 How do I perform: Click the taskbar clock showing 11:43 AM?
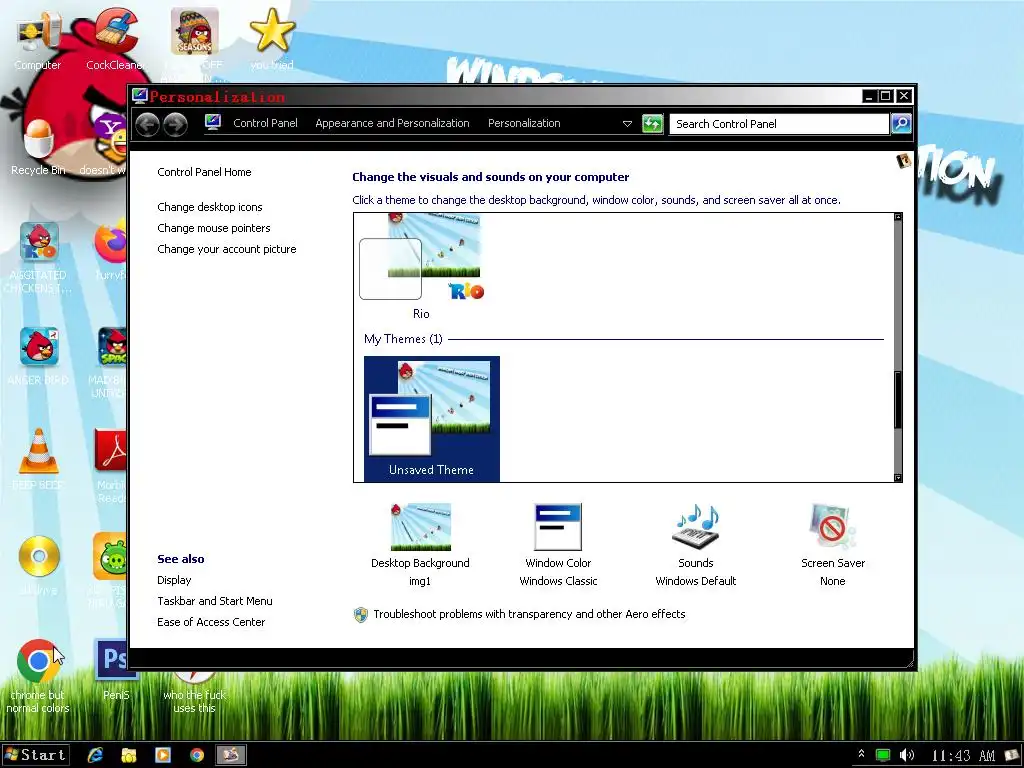click(963, 756)
